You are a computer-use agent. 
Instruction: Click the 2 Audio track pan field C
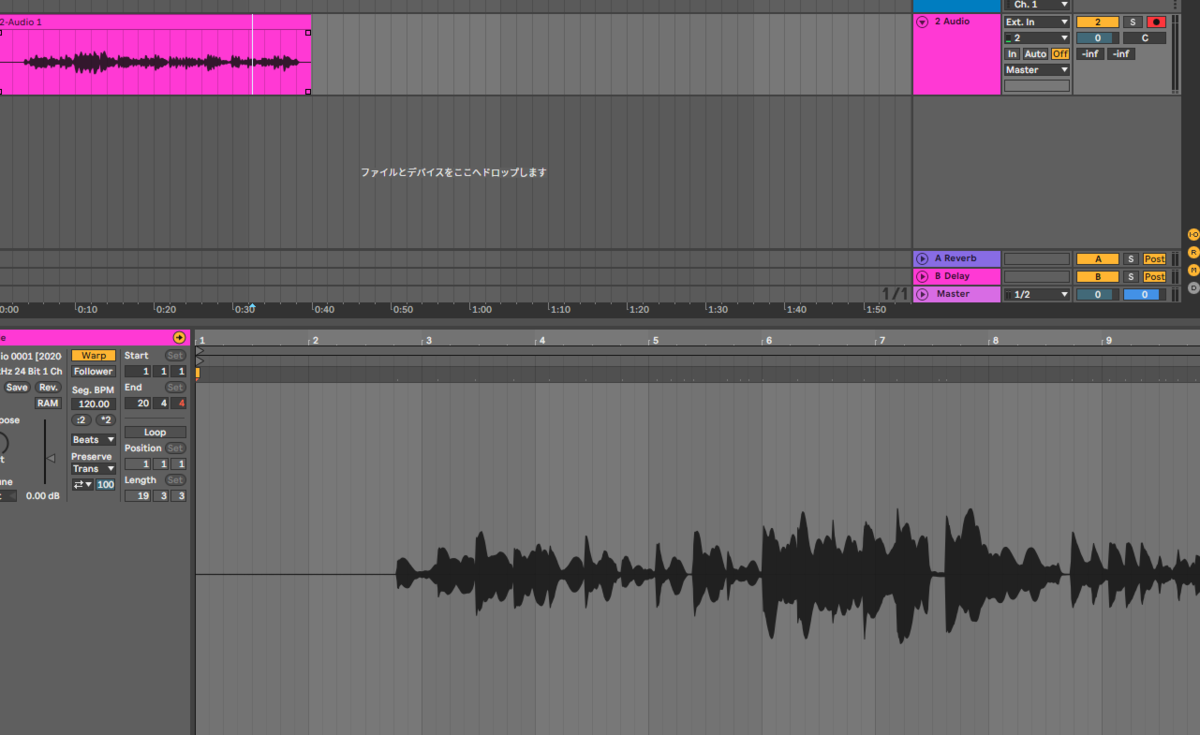(x=1144, y=38)
